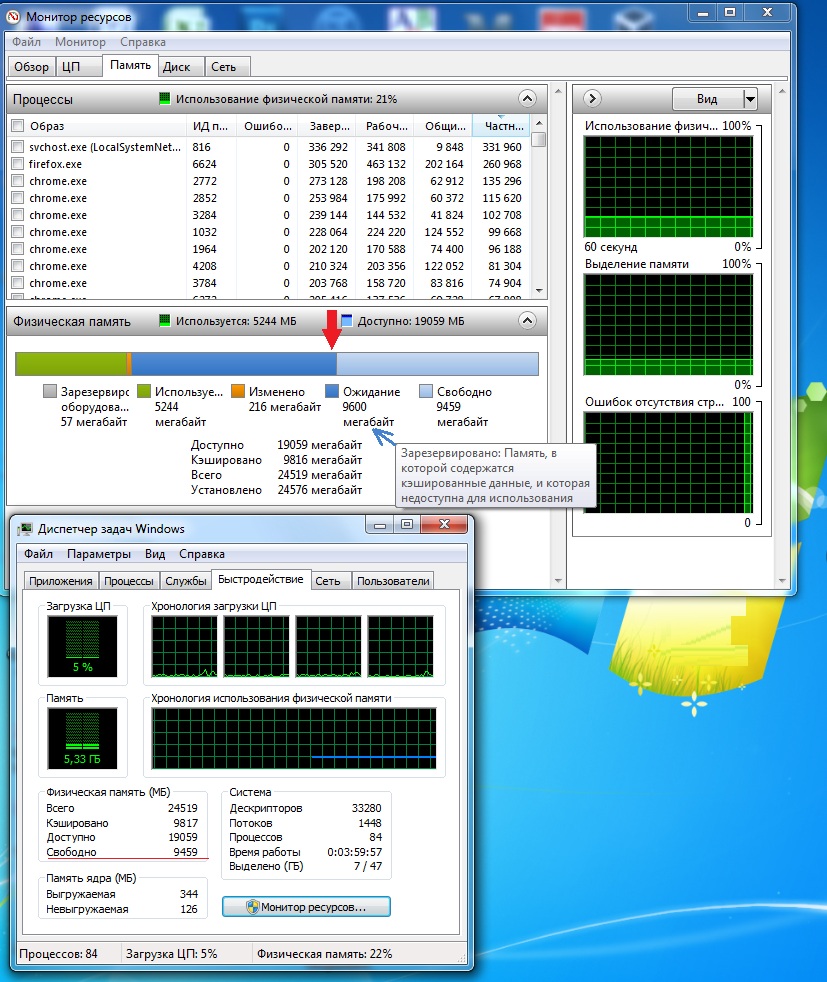Click the Resource Monitor title bar icon
Screen dimensions: 827x982
(14, 16)
